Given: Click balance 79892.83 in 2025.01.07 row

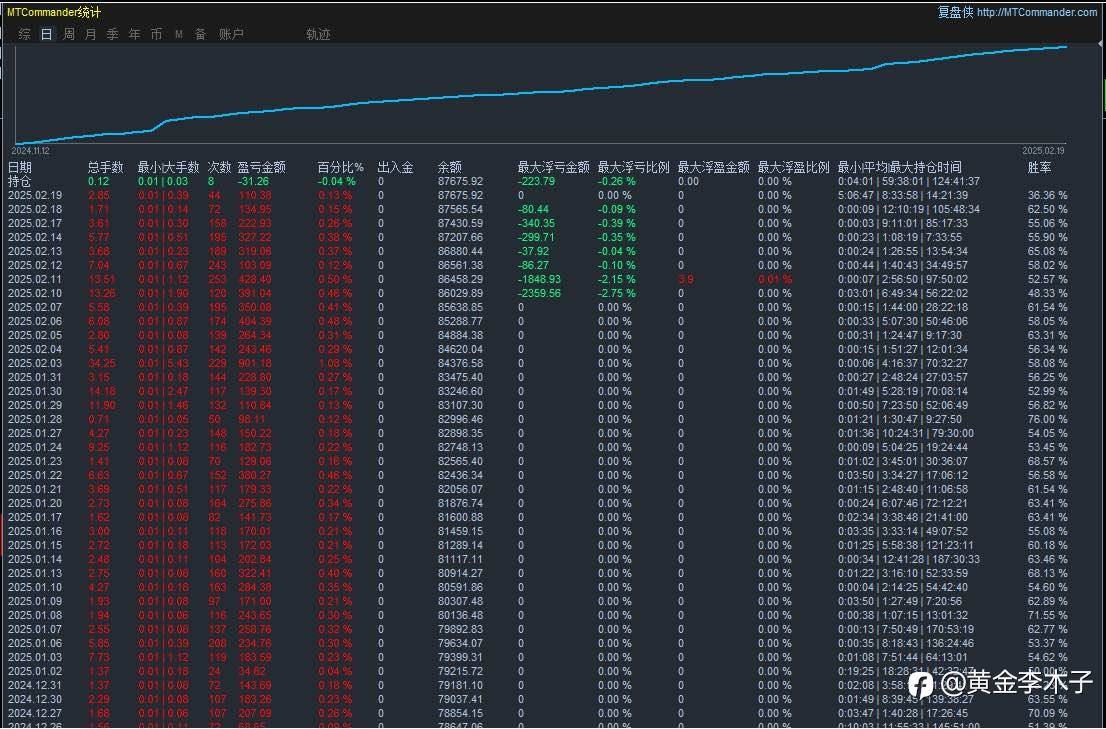Looking at the screenshot, I should 461,629.
